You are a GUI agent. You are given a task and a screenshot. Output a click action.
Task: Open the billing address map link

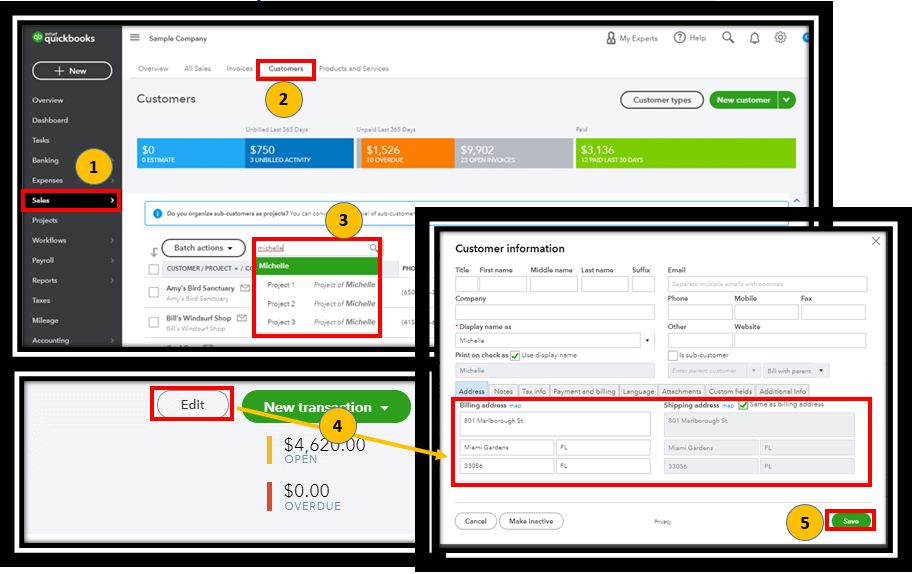click(515, 405)
